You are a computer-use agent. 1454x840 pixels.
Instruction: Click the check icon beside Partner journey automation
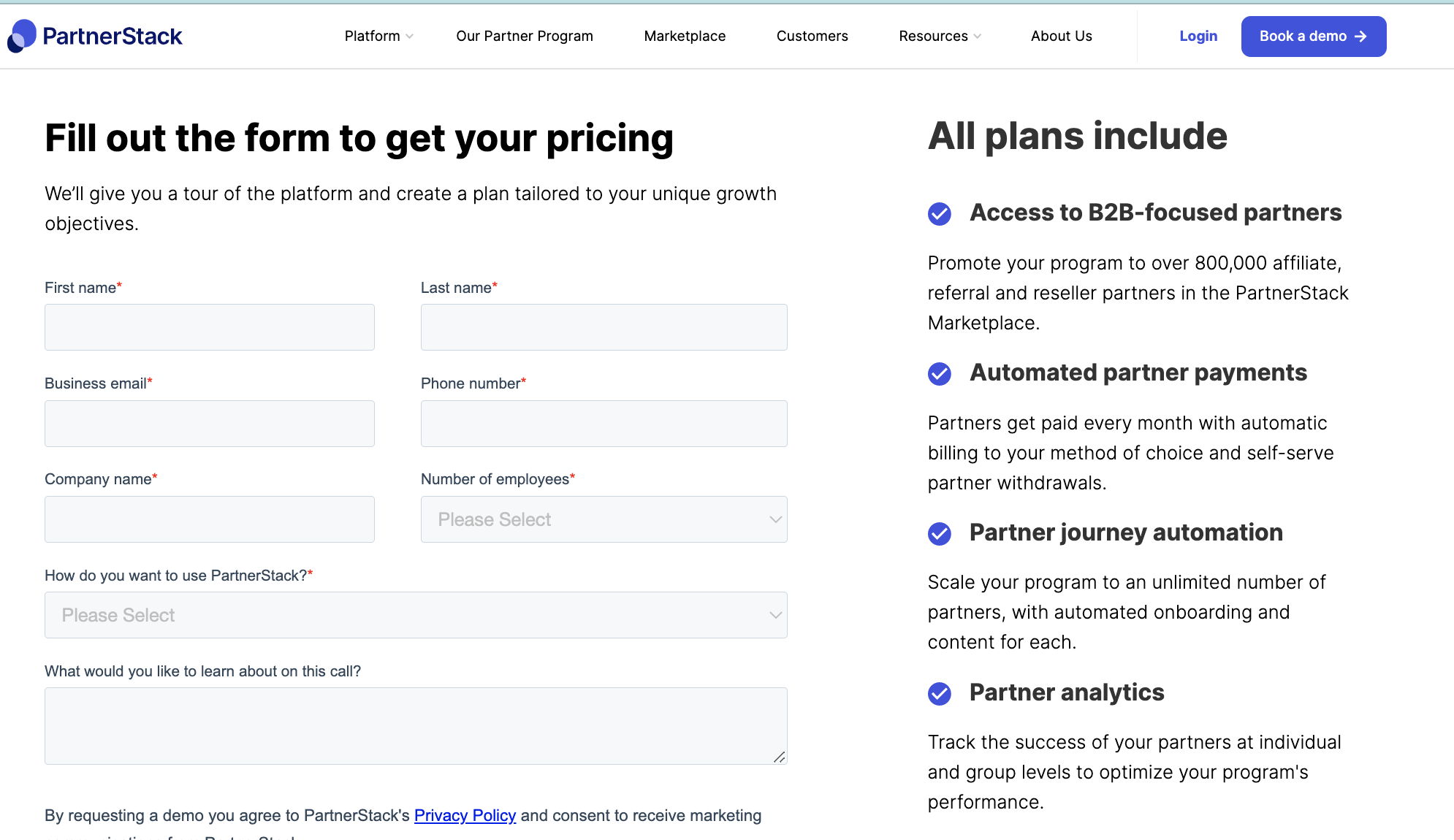pos(940,534)
